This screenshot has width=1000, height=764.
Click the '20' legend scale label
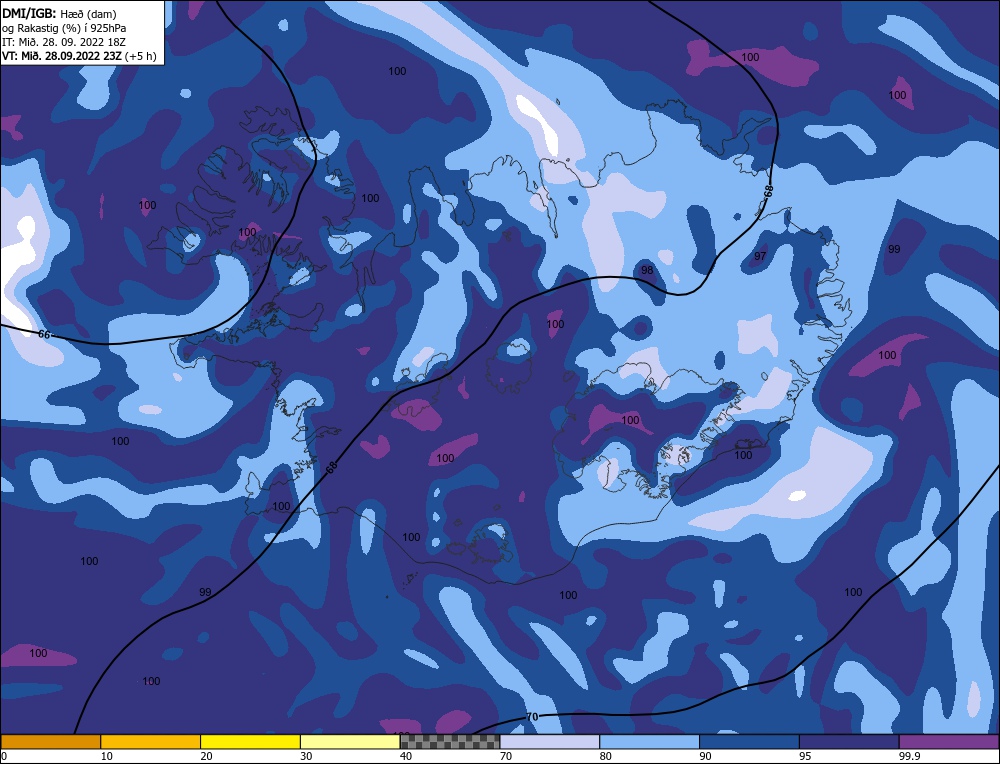pos(207,756)
